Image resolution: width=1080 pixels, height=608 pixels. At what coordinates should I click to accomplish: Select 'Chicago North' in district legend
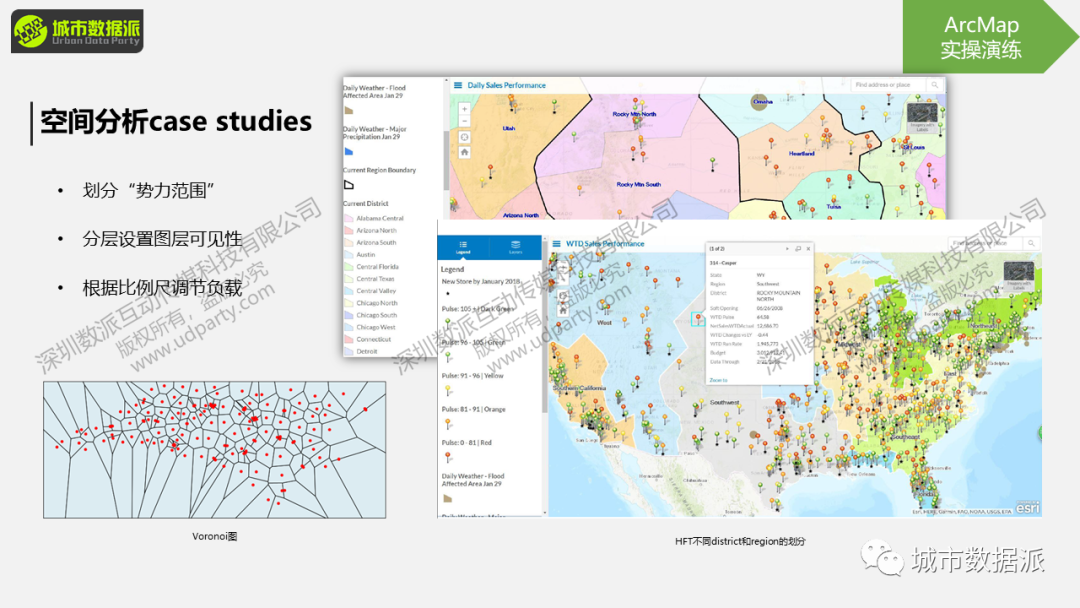coord(377,303)
